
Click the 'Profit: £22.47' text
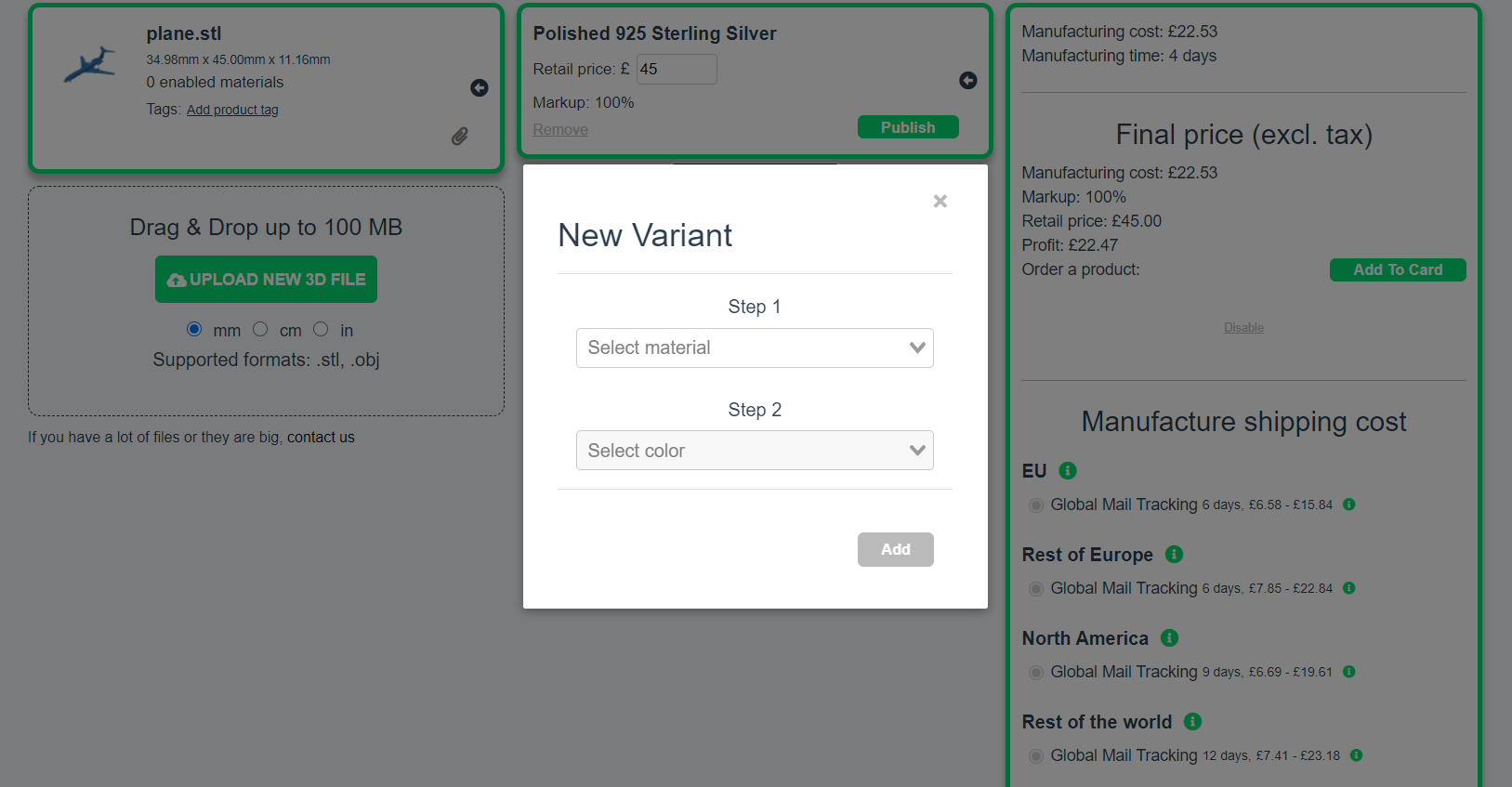1070,245
